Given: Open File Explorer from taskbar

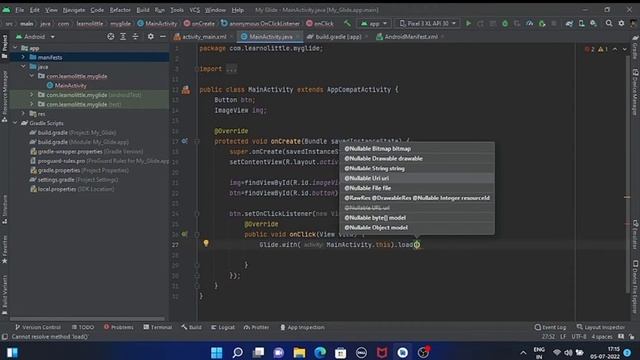Looking at the screenshot, I should coord(299,352).
